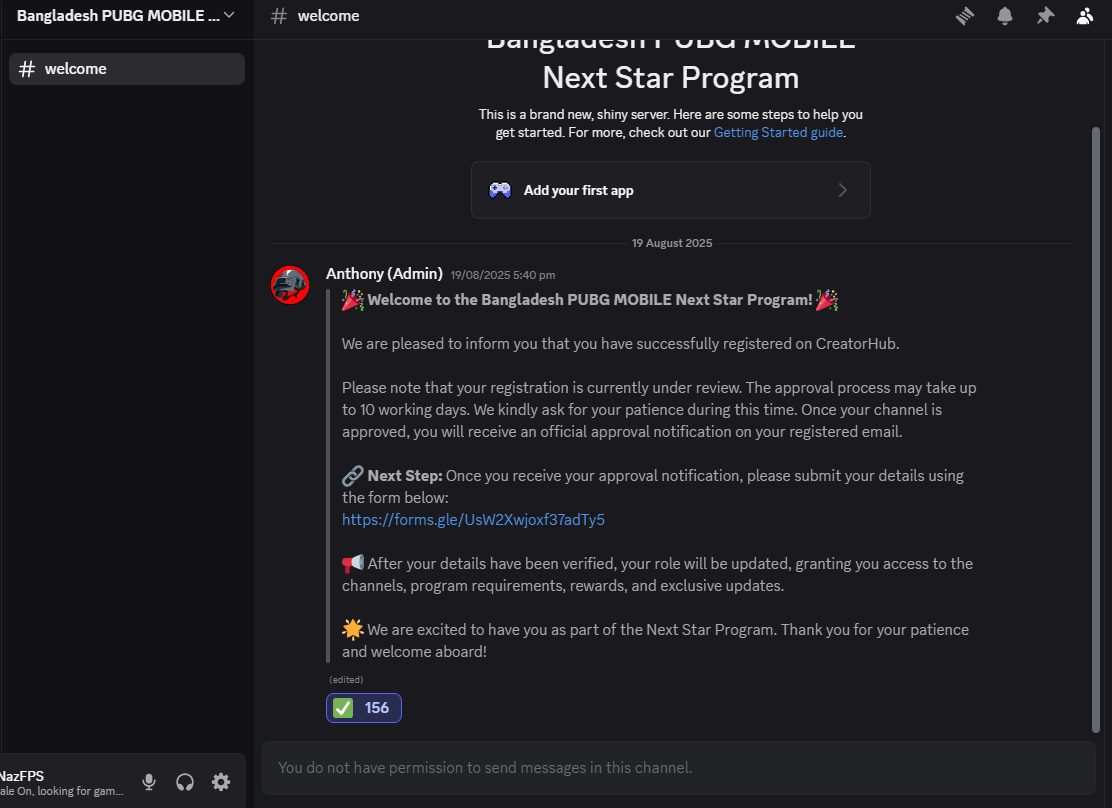Toggle the member list

(x=1085, y=16)
